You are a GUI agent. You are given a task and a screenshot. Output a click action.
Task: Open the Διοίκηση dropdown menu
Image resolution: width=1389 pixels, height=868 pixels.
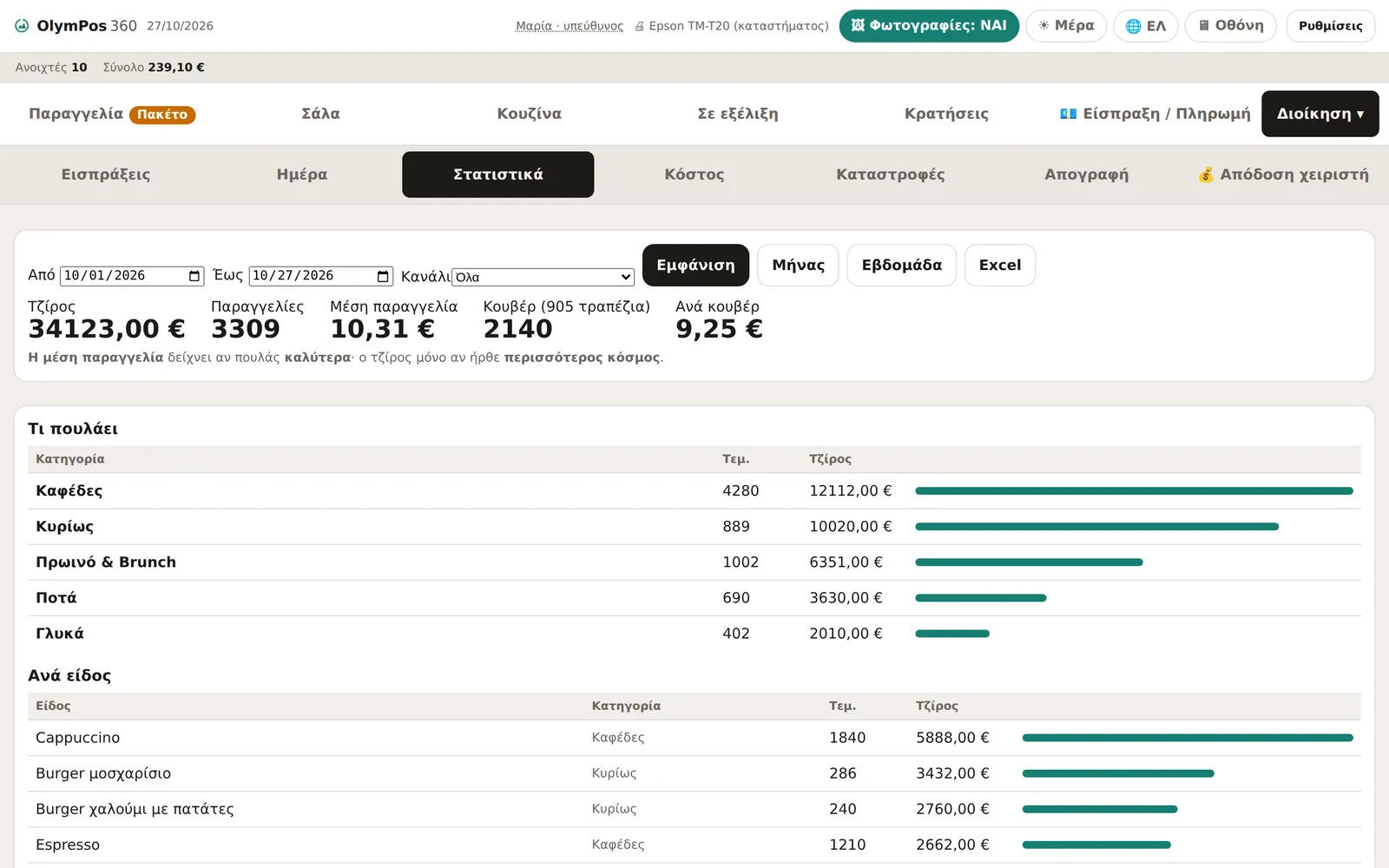tap(1320, 114)
